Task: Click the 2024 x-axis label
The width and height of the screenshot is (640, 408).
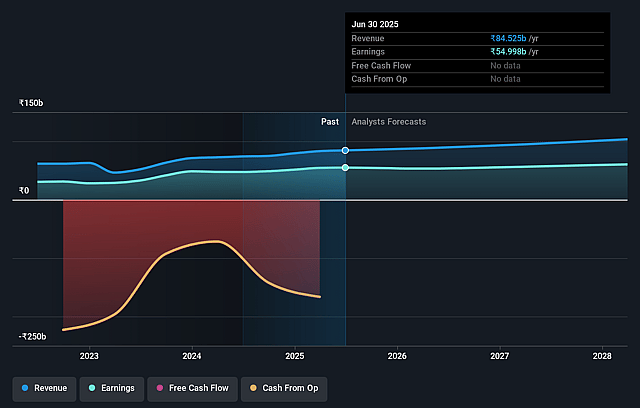Action: pyautogui.click(x=192, y=356)
